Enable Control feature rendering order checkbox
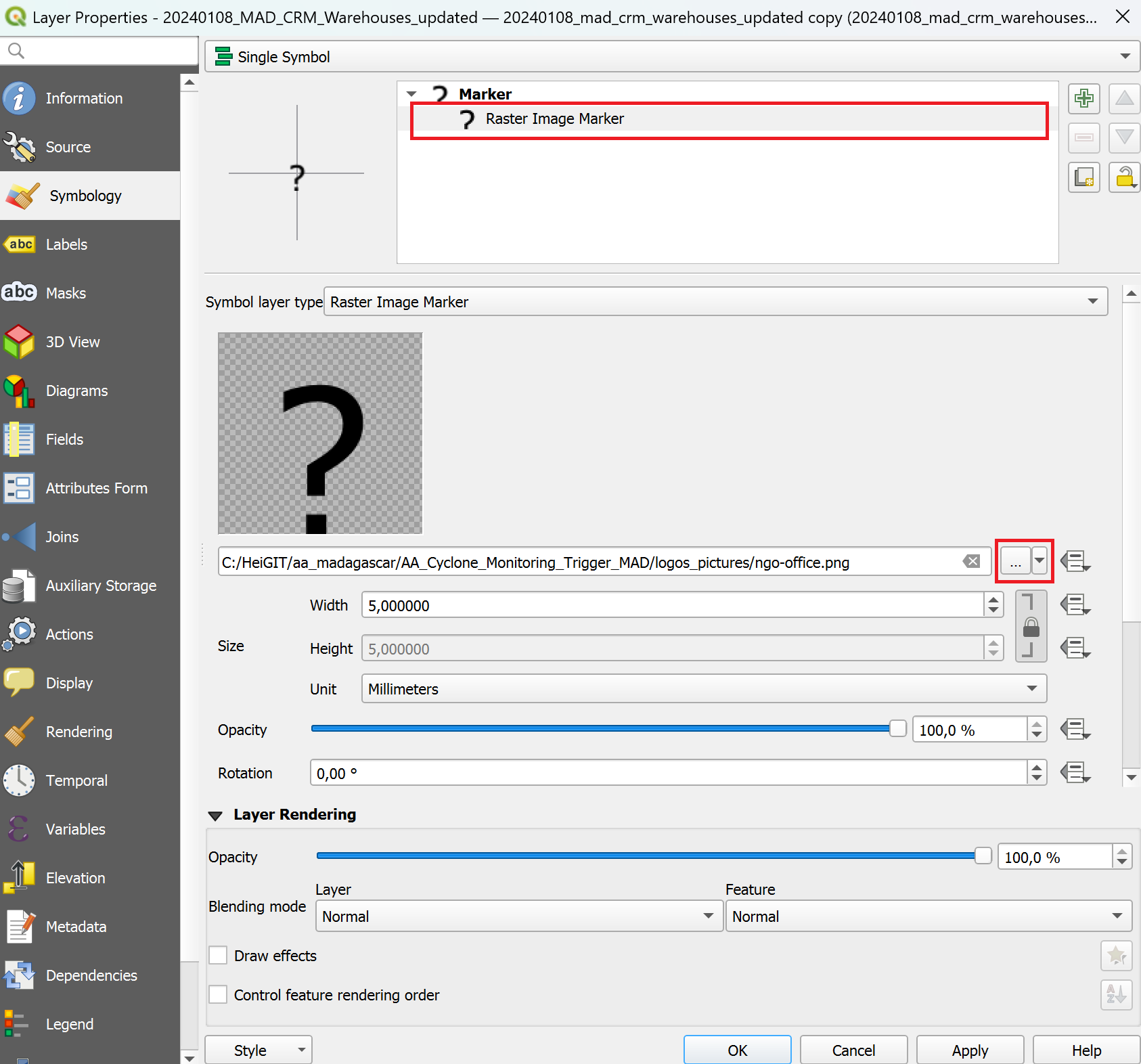Screen dimensions: 1141x1064 coord(218,994)
